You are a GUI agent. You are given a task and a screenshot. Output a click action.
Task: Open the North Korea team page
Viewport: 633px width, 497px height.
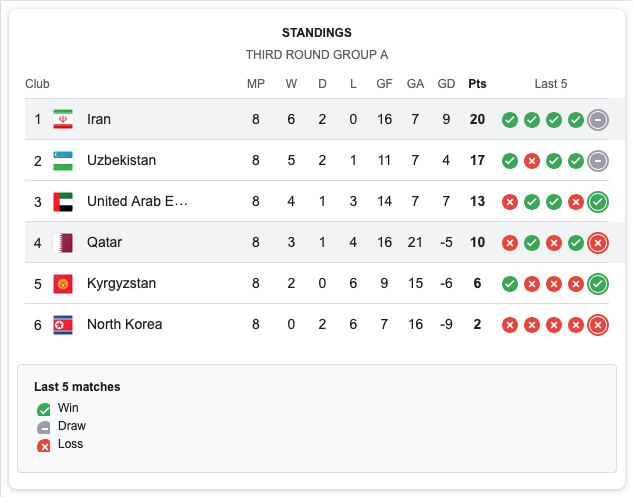(x=124, y=324)
